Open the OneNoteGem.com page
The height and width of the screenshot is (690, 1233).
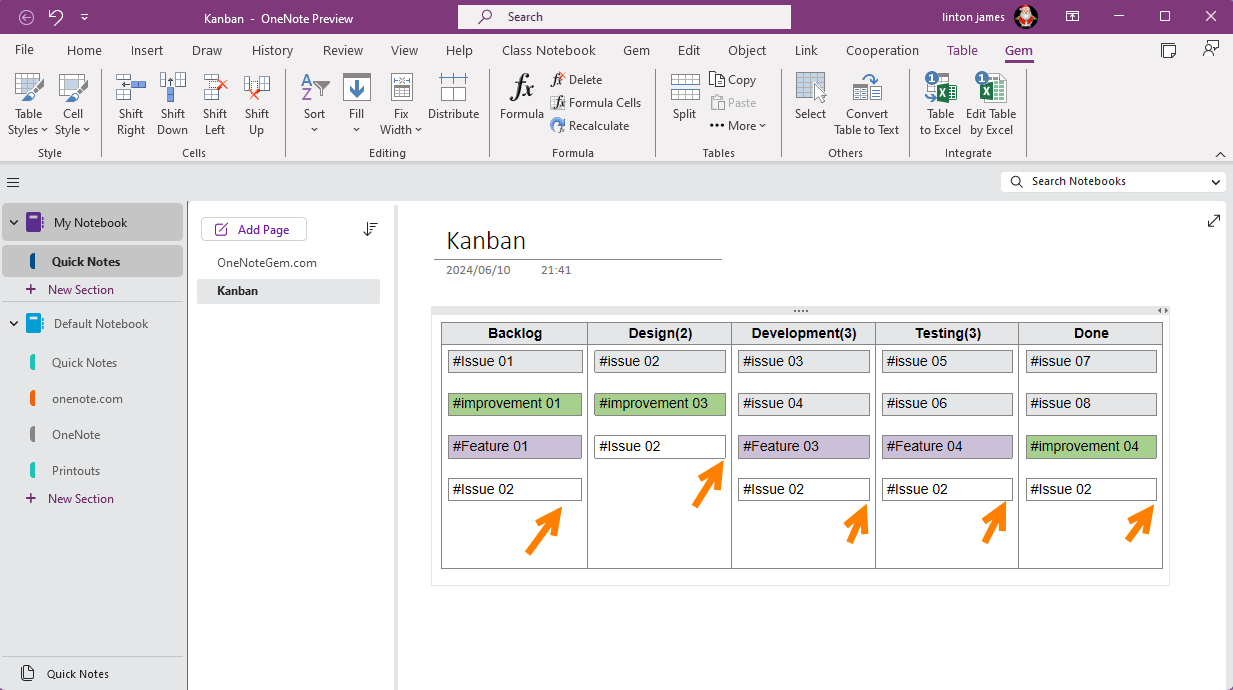click(x=267, y=263)
